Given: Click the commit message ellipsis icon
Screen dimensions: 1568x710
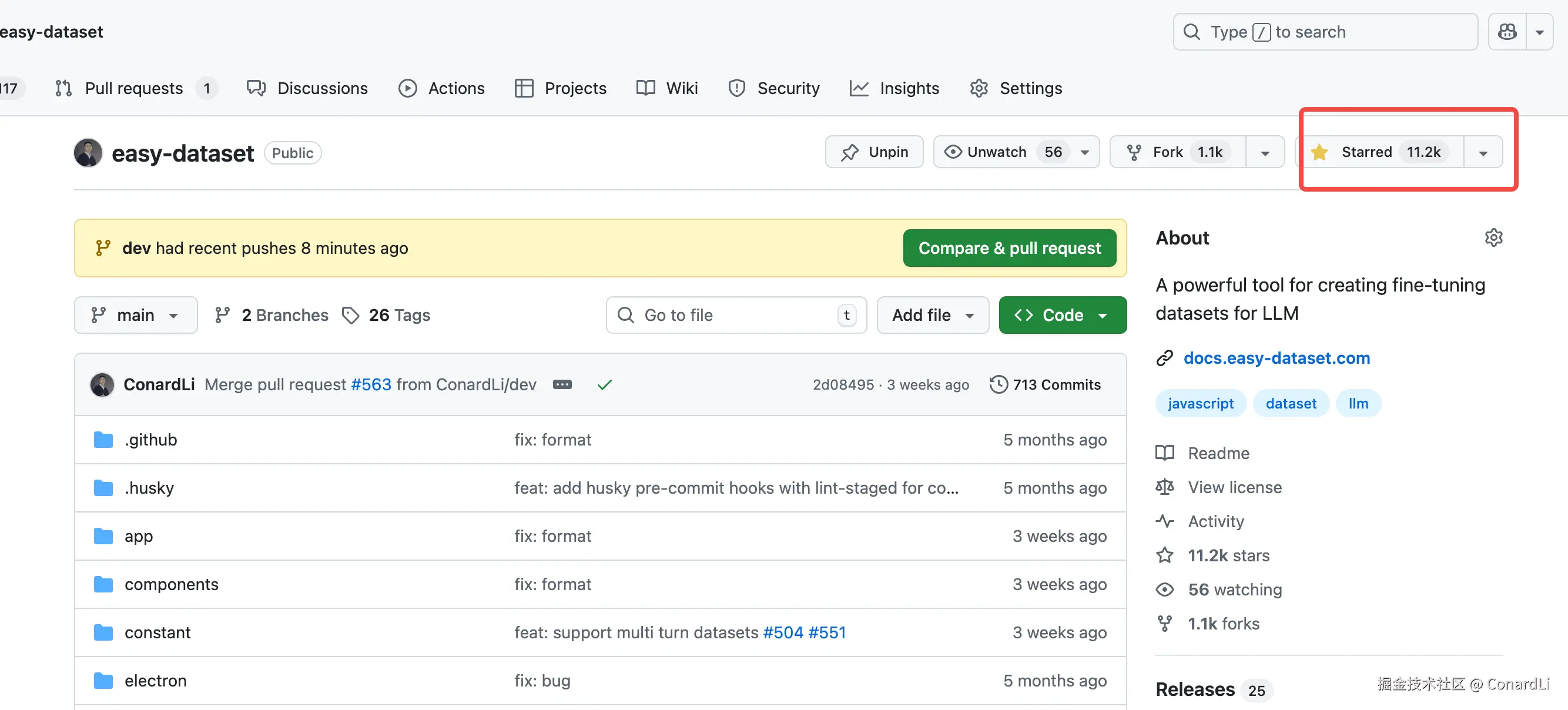Looking at the screenshot, I should click(562, 385).
